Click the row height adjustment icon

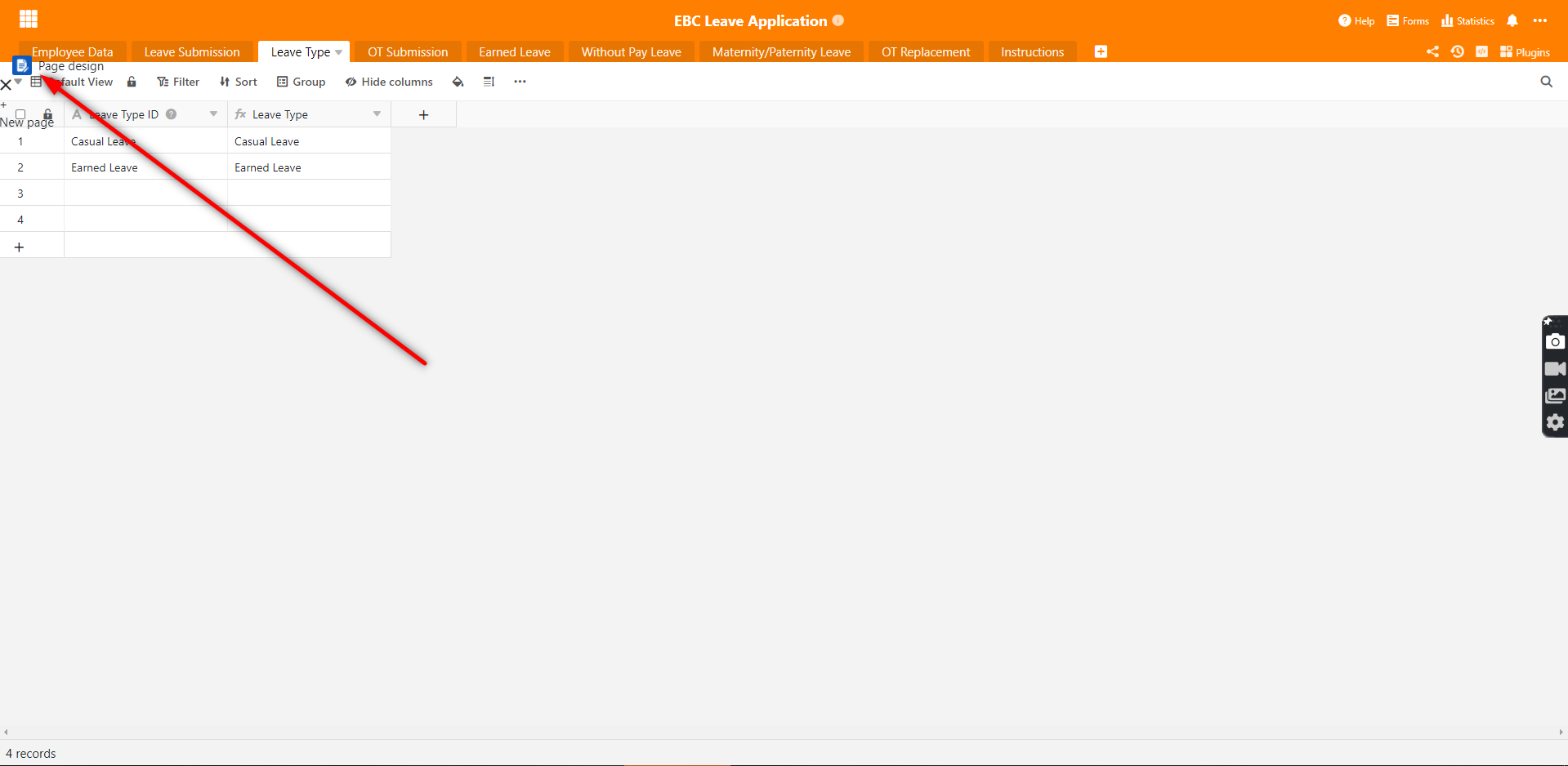(x=489, y=82)
